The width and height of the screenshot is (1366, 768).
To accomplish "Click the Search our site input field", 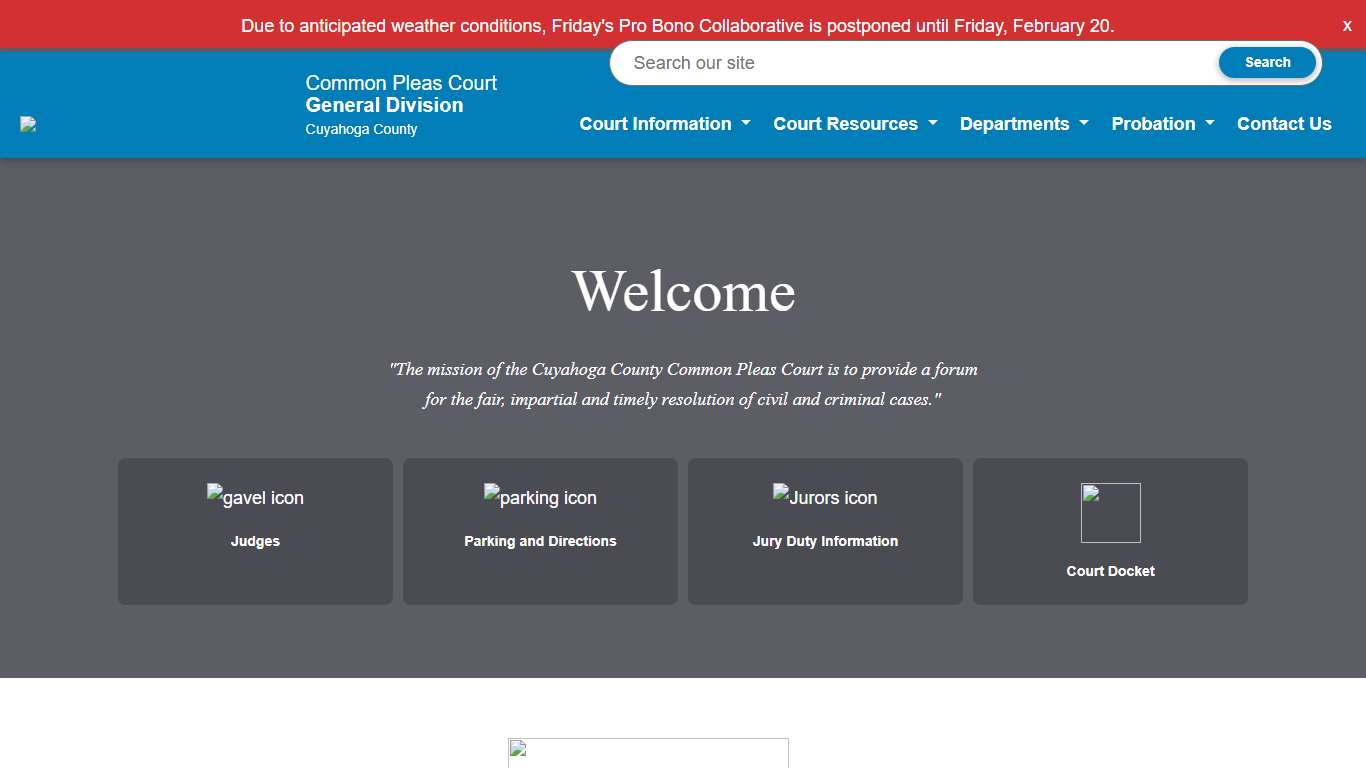I will click(900, 62).
